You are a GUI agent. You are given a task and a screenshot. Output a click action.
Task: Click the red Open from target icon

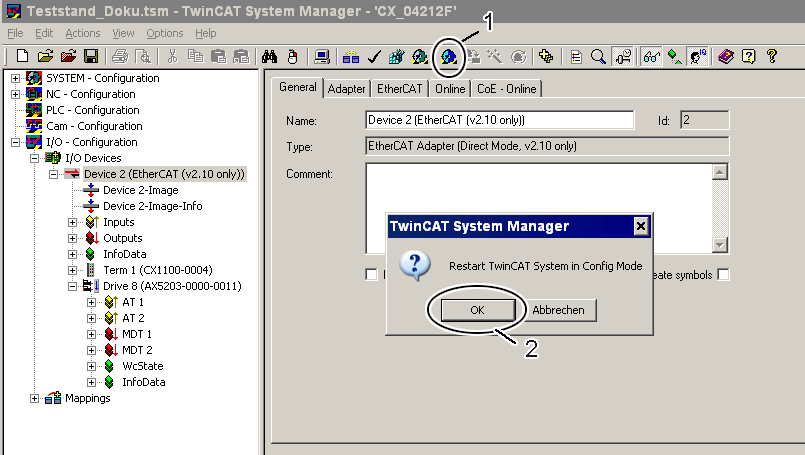(x=68, y=56)
